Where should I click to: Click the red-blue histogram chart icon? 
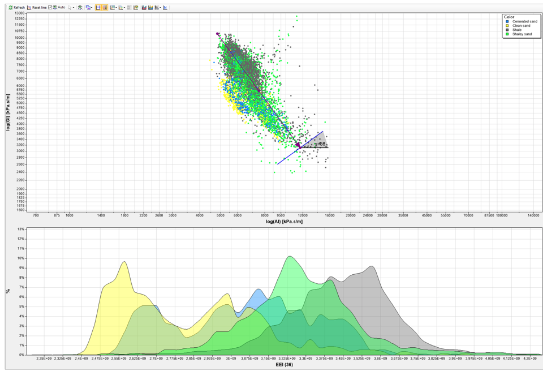(144, 7)
